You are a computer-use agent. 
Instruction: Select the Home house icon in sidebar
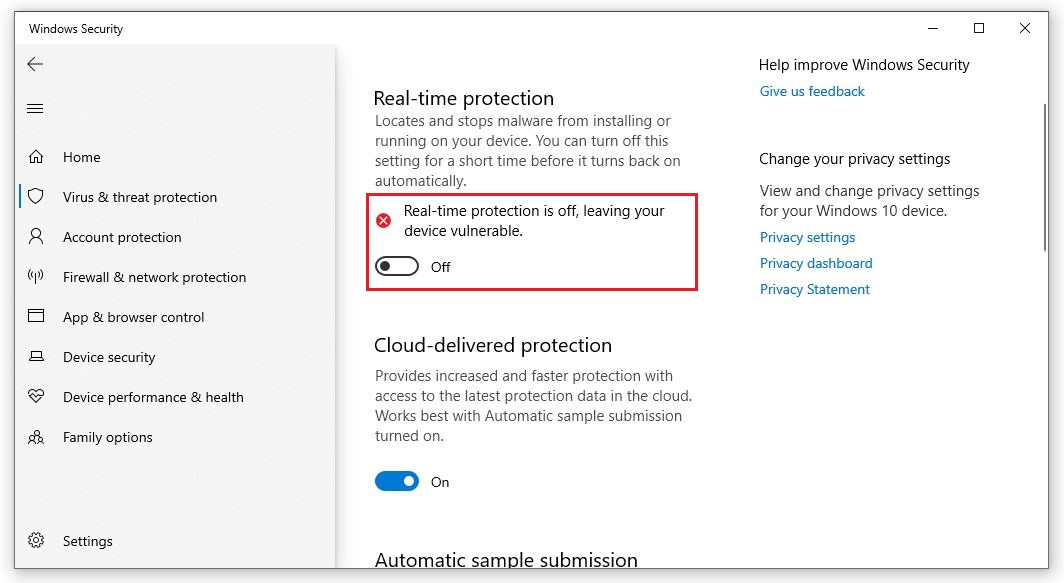click(36, 157)
